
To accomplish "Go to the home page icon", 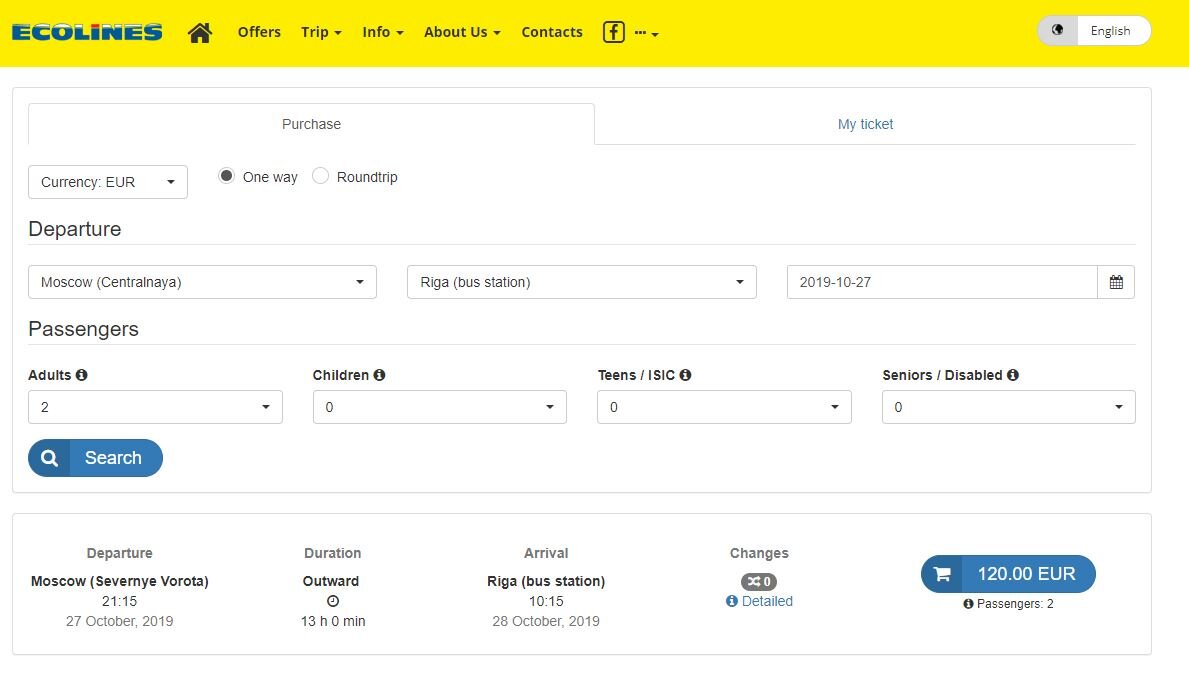I will coord(200,33).
